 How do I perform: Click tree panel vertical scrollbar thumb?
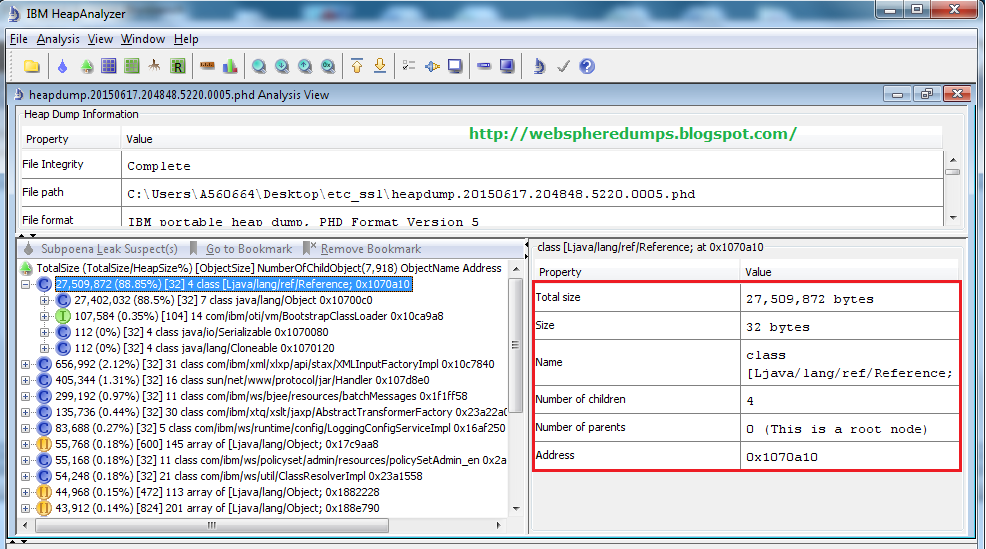point(516,345)
